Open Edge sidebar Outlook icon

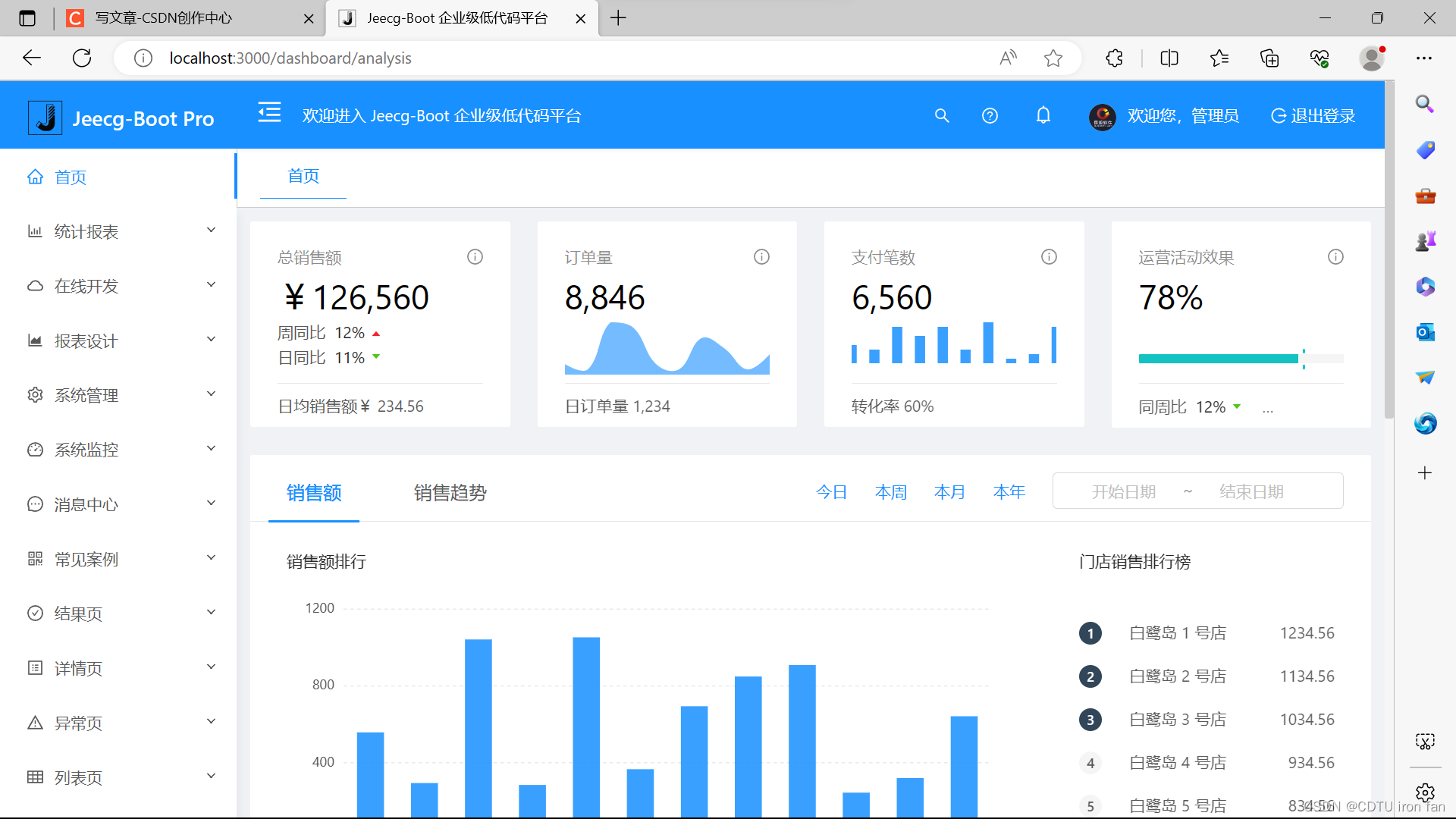1425,332
